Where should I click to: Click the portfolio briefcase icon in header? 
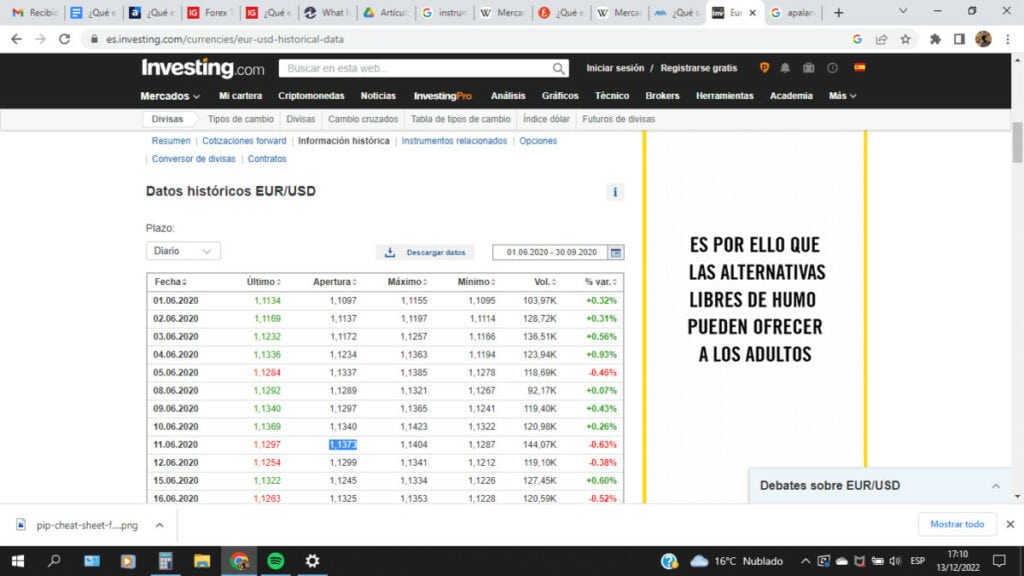pos(808,67)
